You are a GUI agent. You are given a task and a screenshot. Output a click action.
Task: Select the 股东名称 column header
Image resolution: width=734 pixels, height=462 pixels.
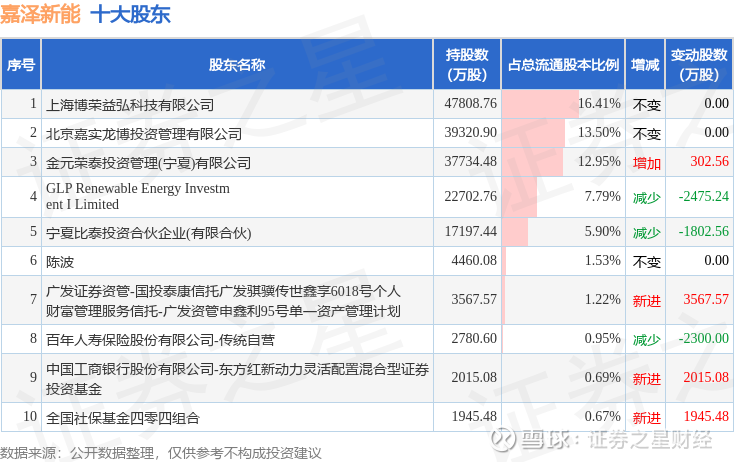237,65
